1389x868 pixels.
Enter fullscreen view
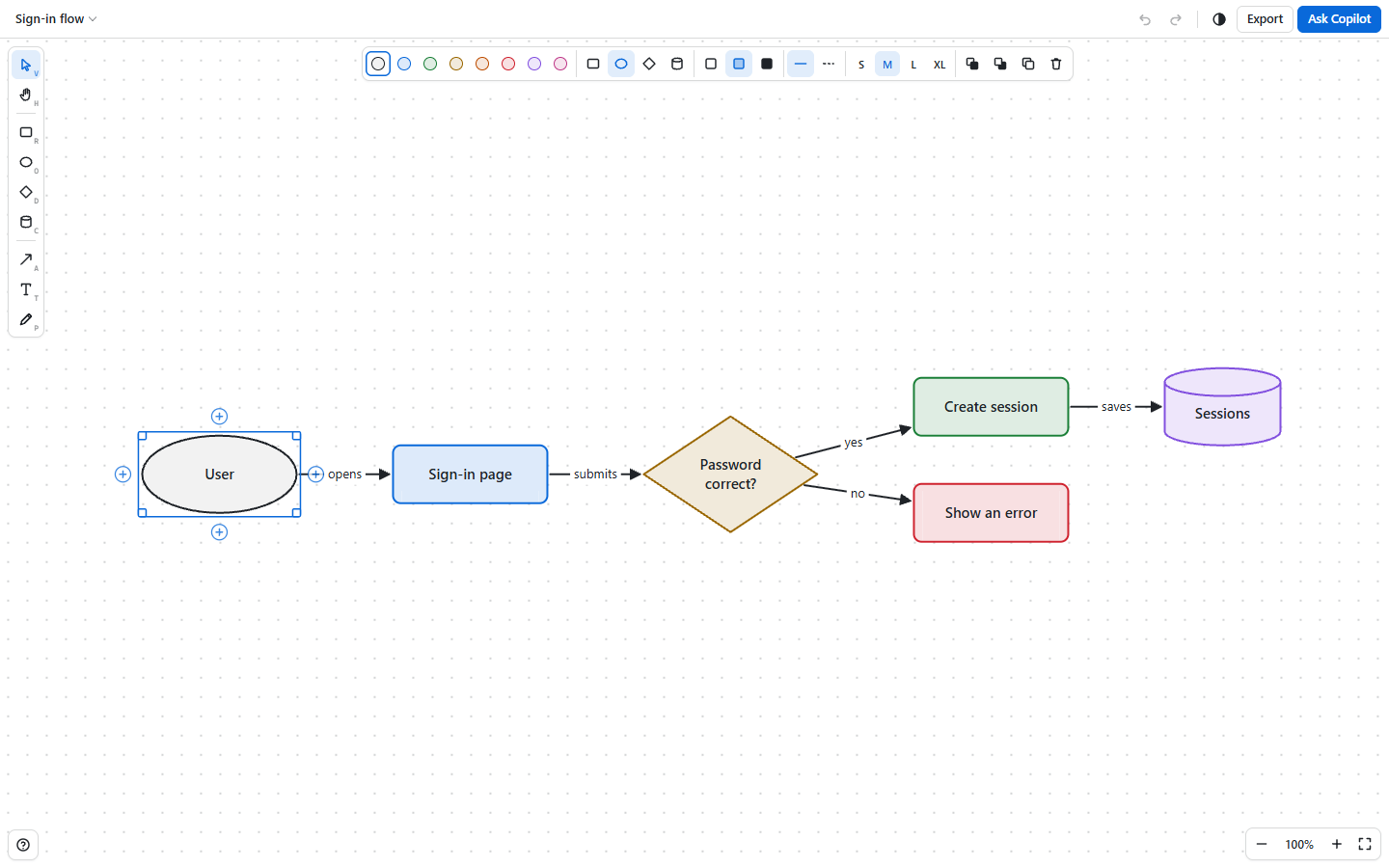coord(1365,844)
